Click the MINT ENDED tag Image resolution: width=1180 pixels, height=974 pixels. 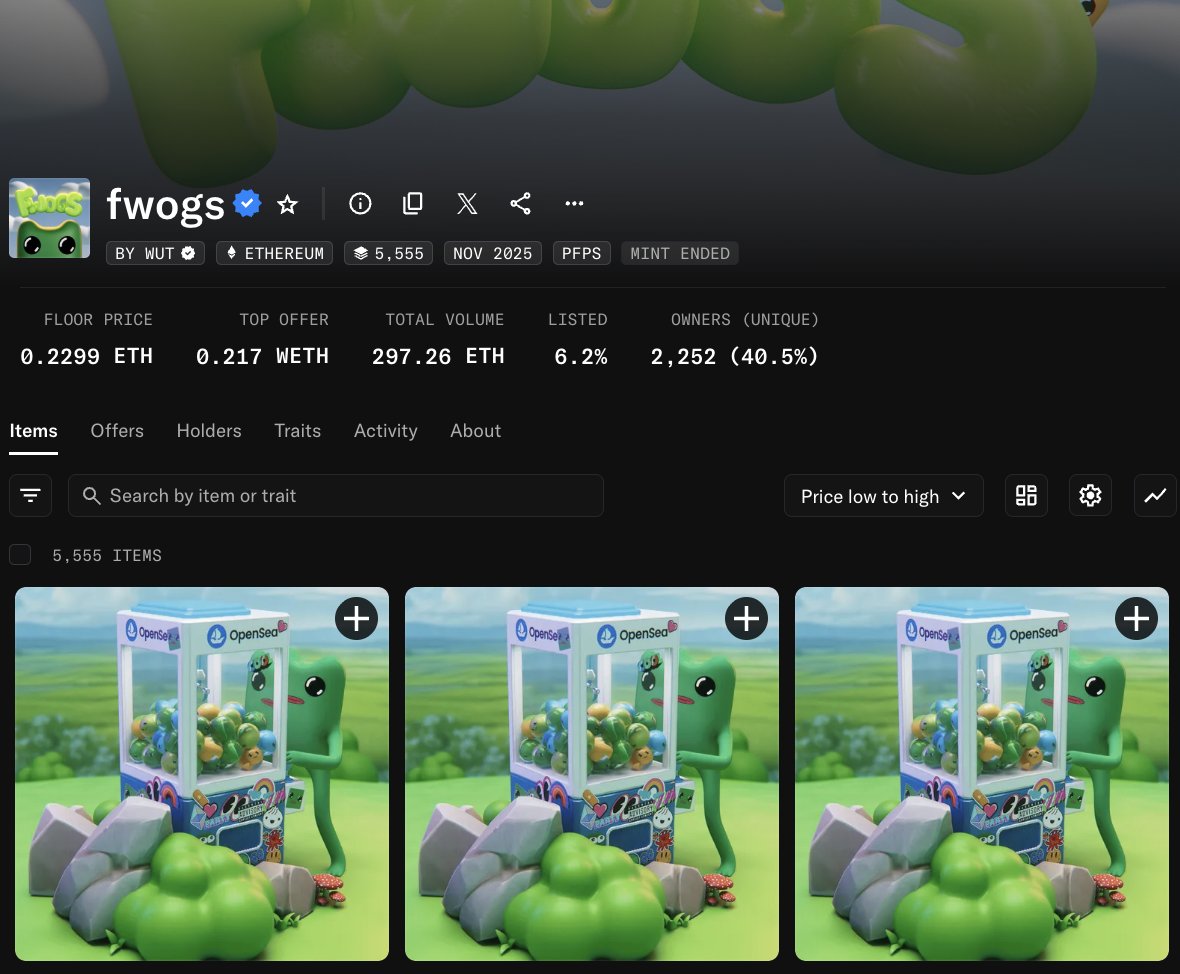coord(680,254)
